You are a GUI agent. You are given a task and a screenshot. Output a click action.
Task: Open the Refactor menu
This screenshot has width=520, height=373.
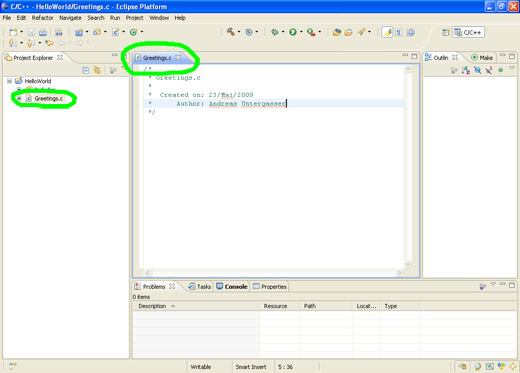(x=42, y=18)
